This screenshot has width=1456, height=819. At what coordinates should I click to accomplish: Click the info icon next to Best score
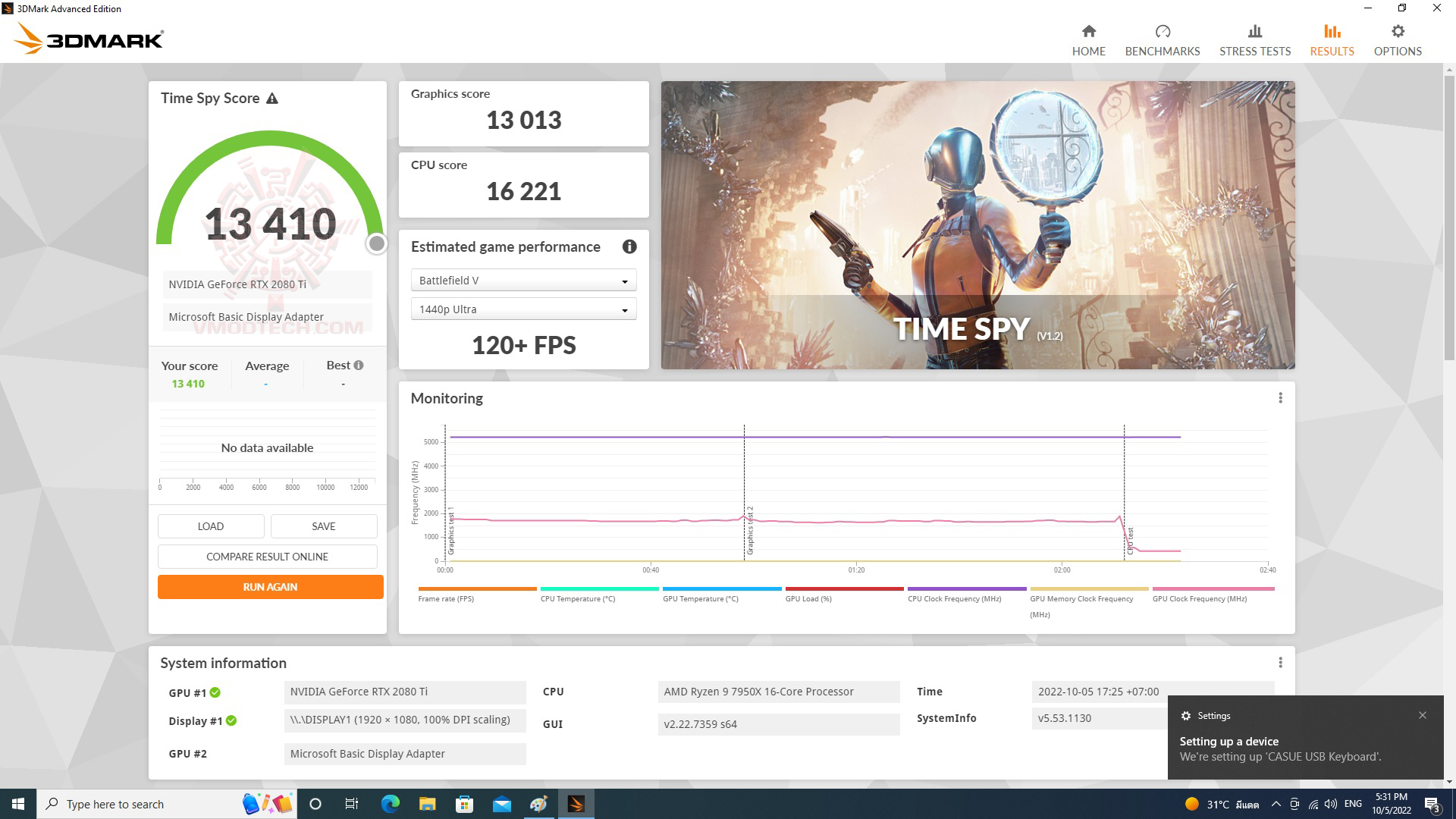click(359, 365)
